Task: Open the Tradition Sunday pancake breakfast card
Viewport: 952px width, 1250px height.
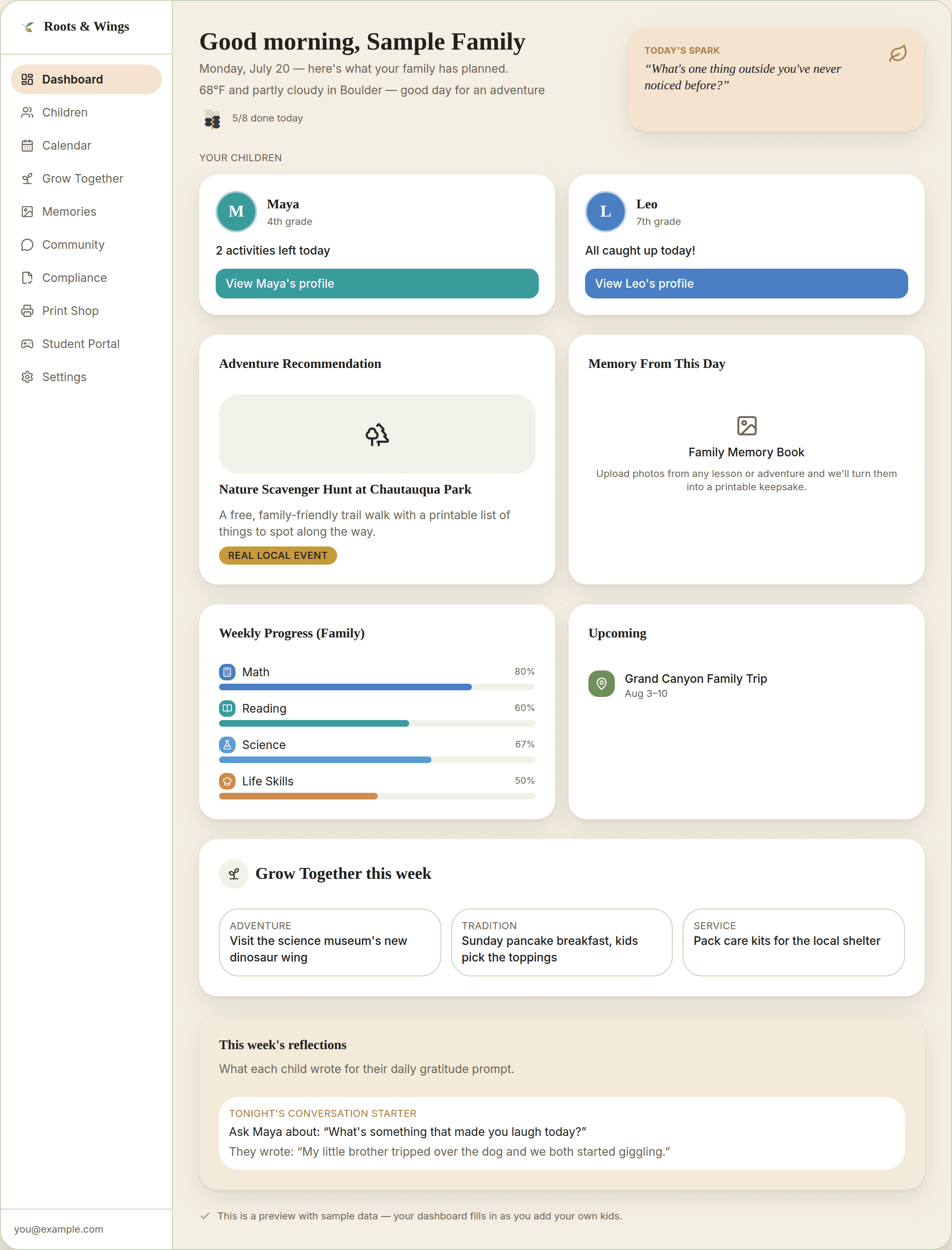Action: [x=562, y=942]
